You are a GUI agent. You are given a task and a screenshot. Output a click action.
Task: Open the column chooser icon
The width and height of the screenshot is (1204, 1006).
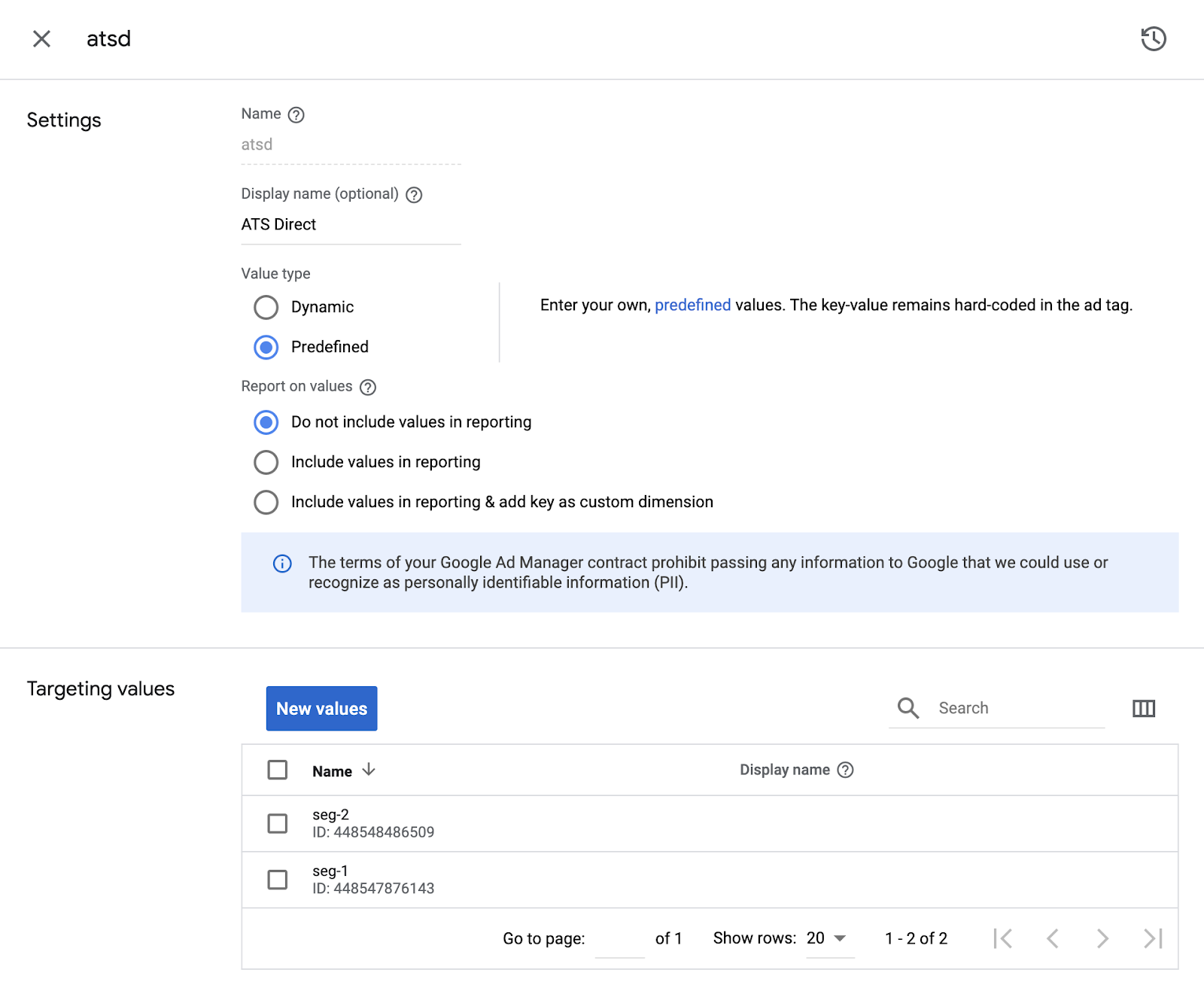(x=1144, y=708)
